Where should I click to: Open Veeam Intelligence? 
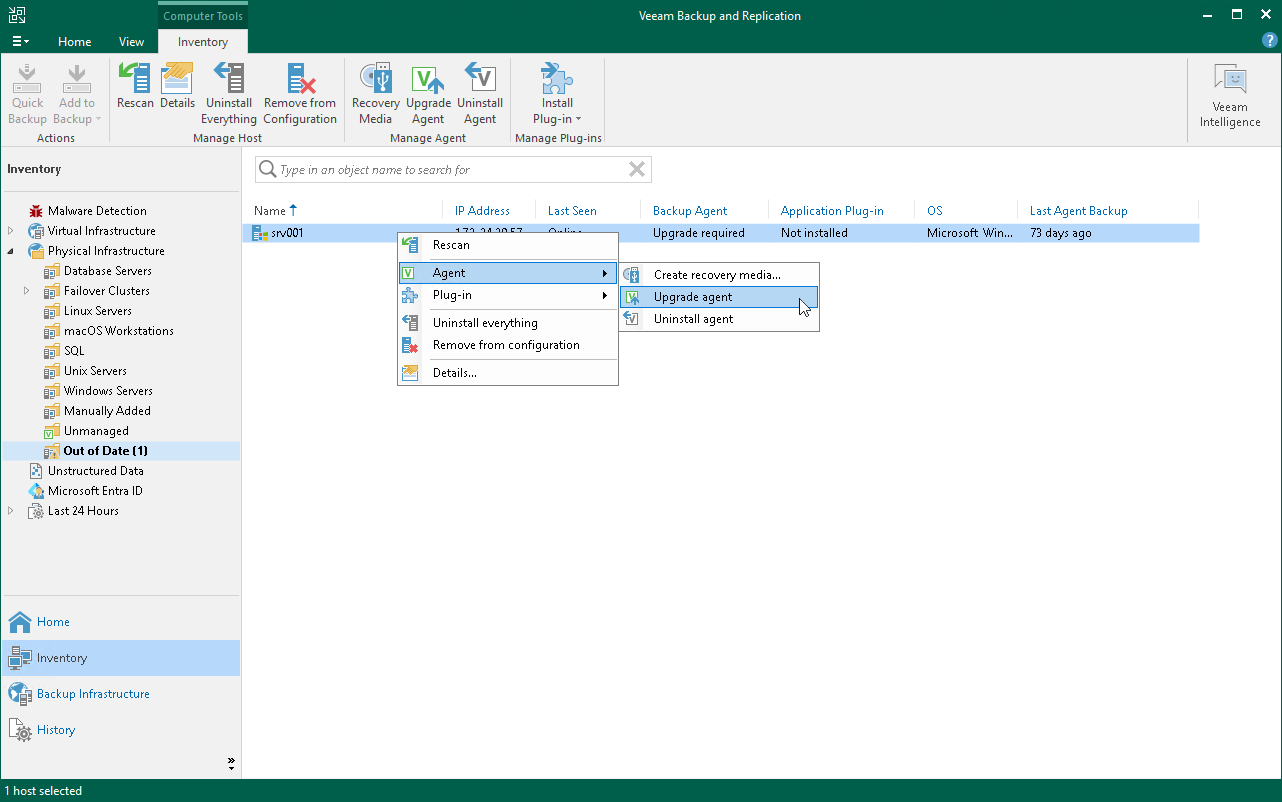[x=1228, y=93]
